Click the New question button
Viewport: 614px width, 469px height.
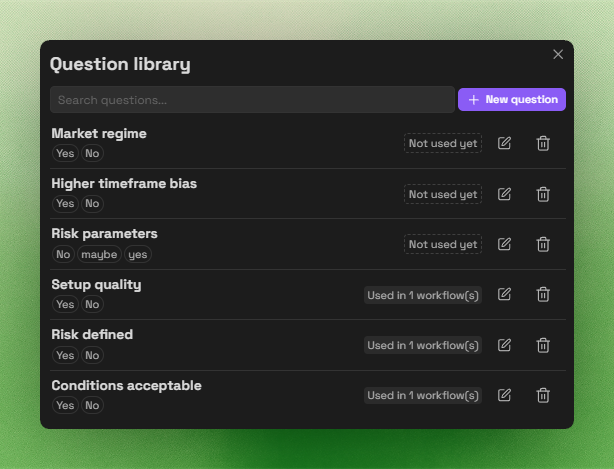(x=512, y=99)
